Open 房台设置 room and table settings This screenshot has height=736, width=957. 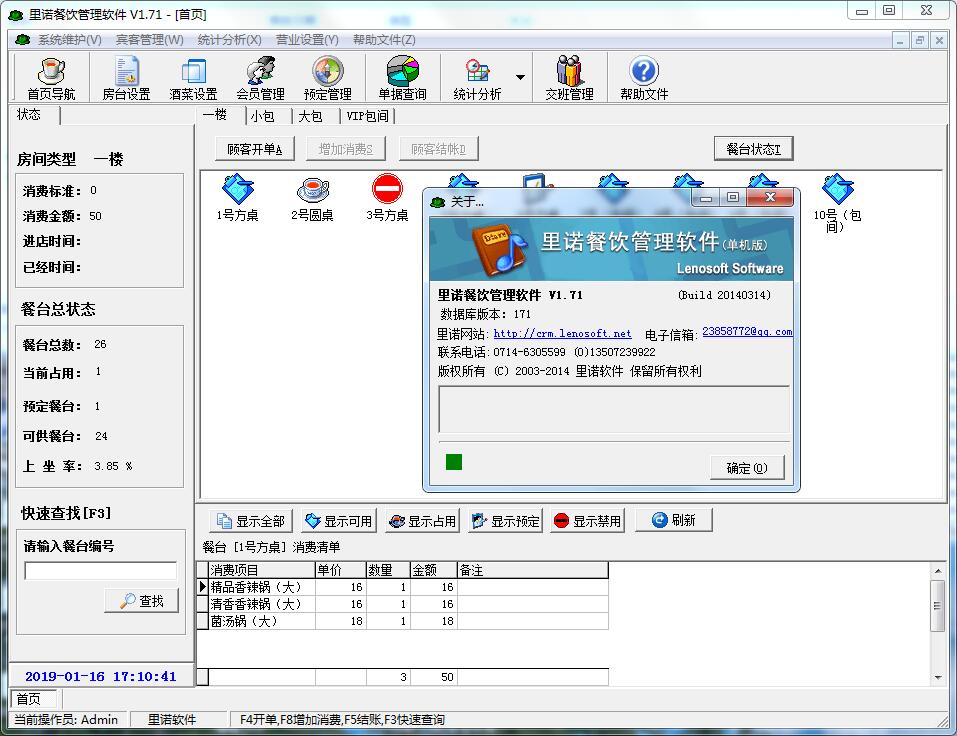(x=126, y=78)
